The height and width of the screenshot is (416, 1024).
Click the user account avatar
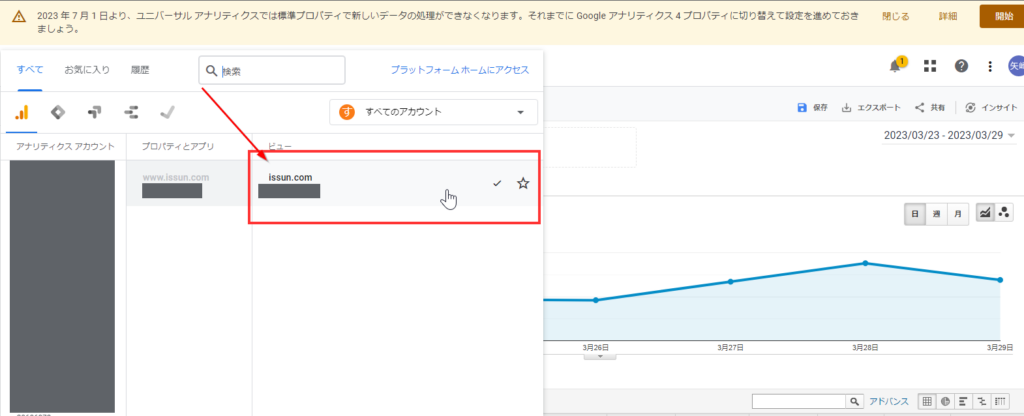coord(1016,66)
